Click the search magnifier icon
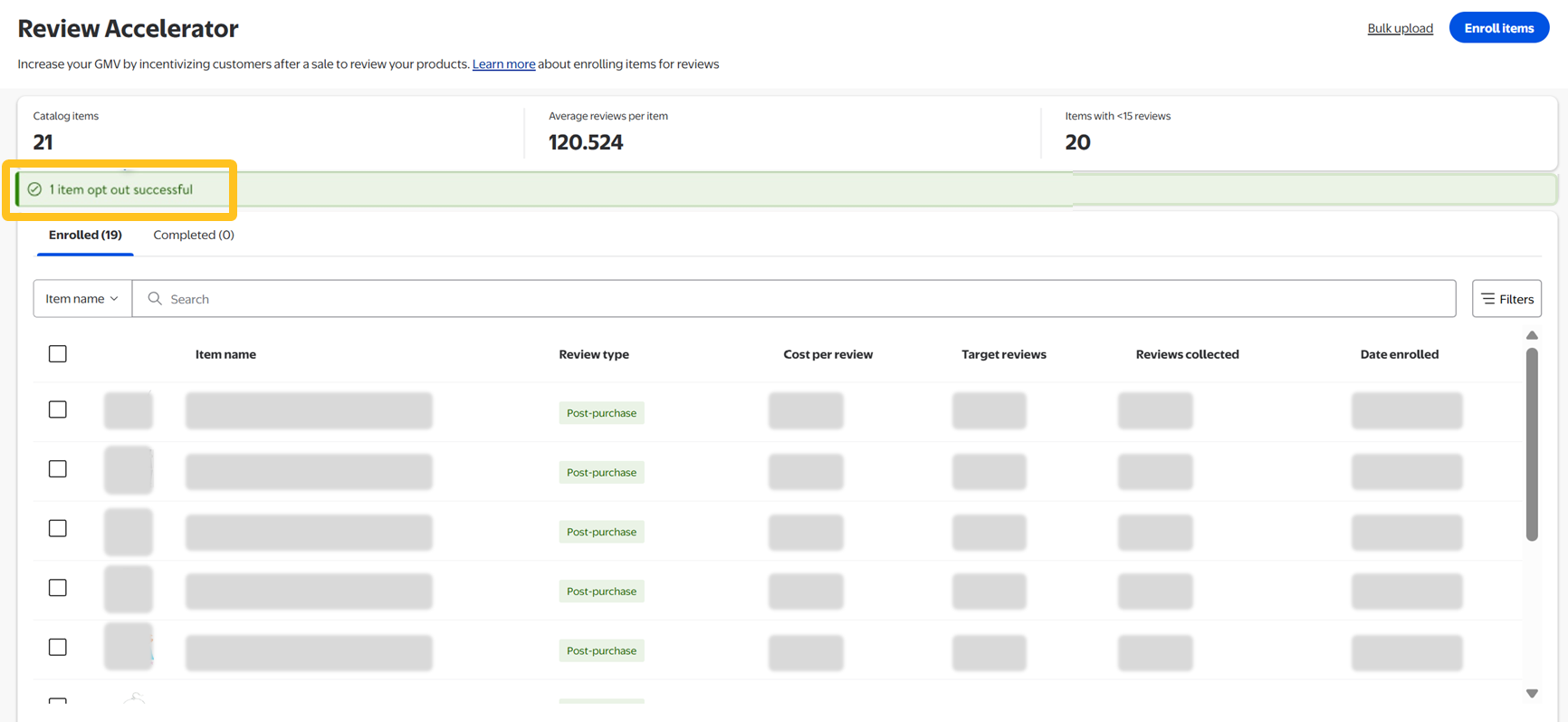 [155, 299]
